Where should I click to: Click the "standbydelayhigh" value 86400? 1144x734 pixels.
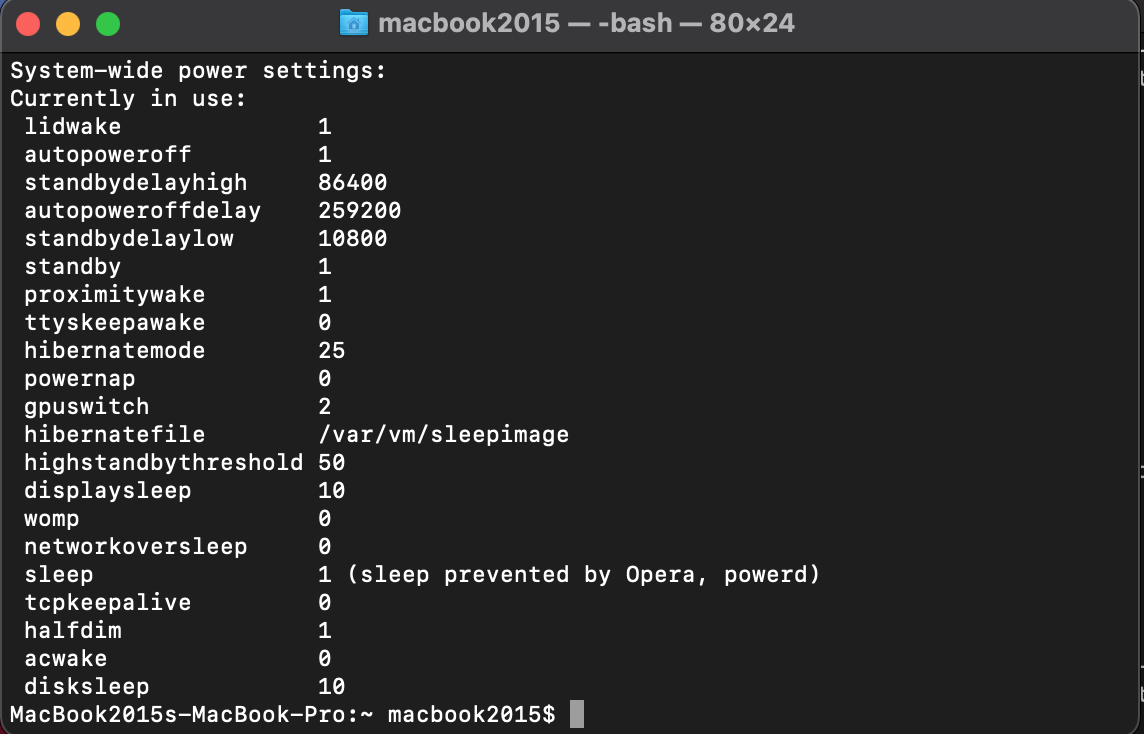[x=352, y=183]
